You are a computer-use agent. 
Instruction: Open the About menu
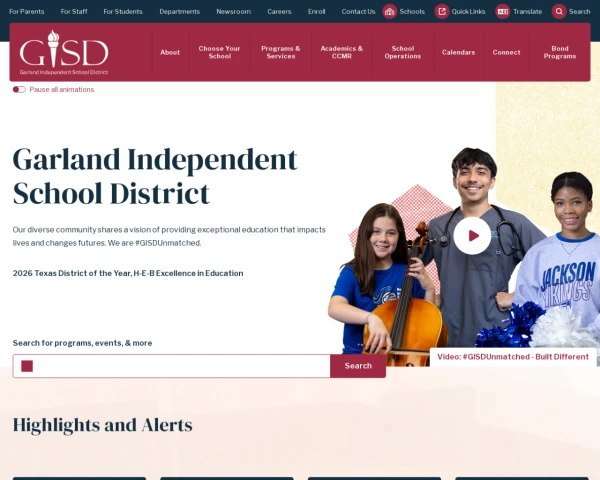(170, 52)
